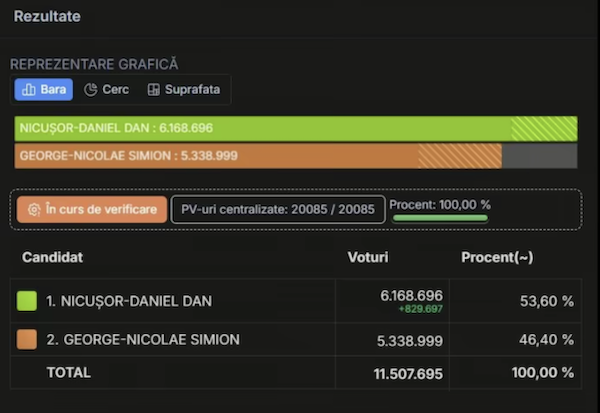The image size is (600, 413).
Task: Sort by the Voturi column header
Action: pos(367,258)
